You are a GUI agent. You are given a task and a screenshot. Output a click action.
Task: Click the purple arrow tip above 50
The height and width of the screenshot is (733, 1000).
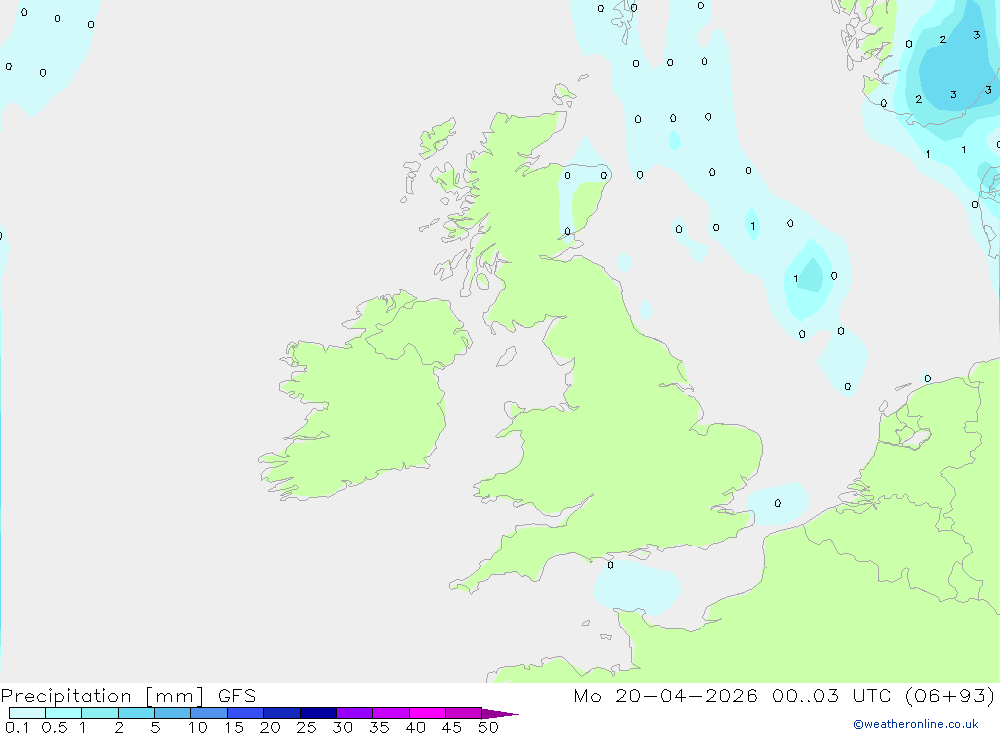(500, 713)
